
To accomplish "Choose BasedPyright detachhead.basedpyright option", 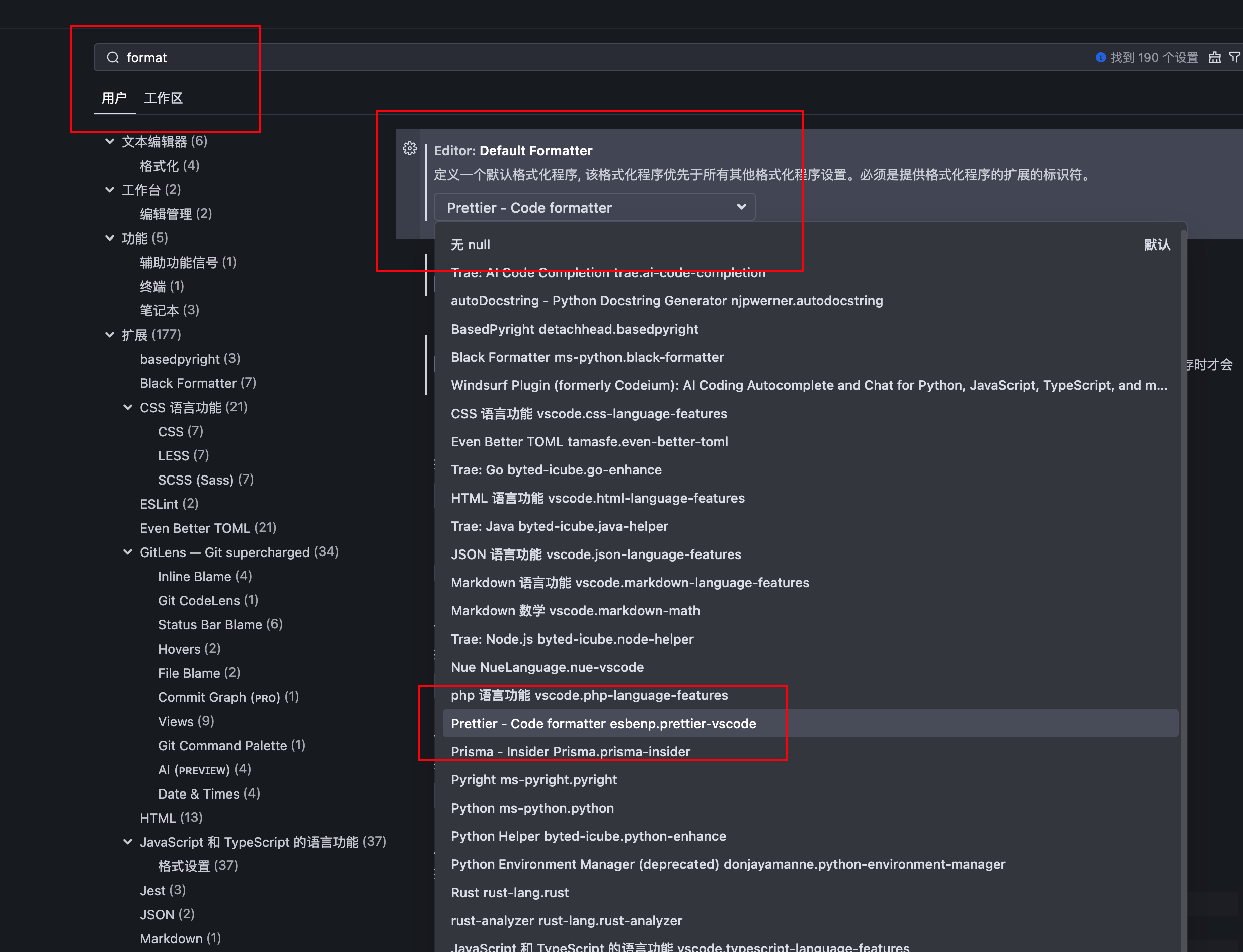I will point(811,329).
